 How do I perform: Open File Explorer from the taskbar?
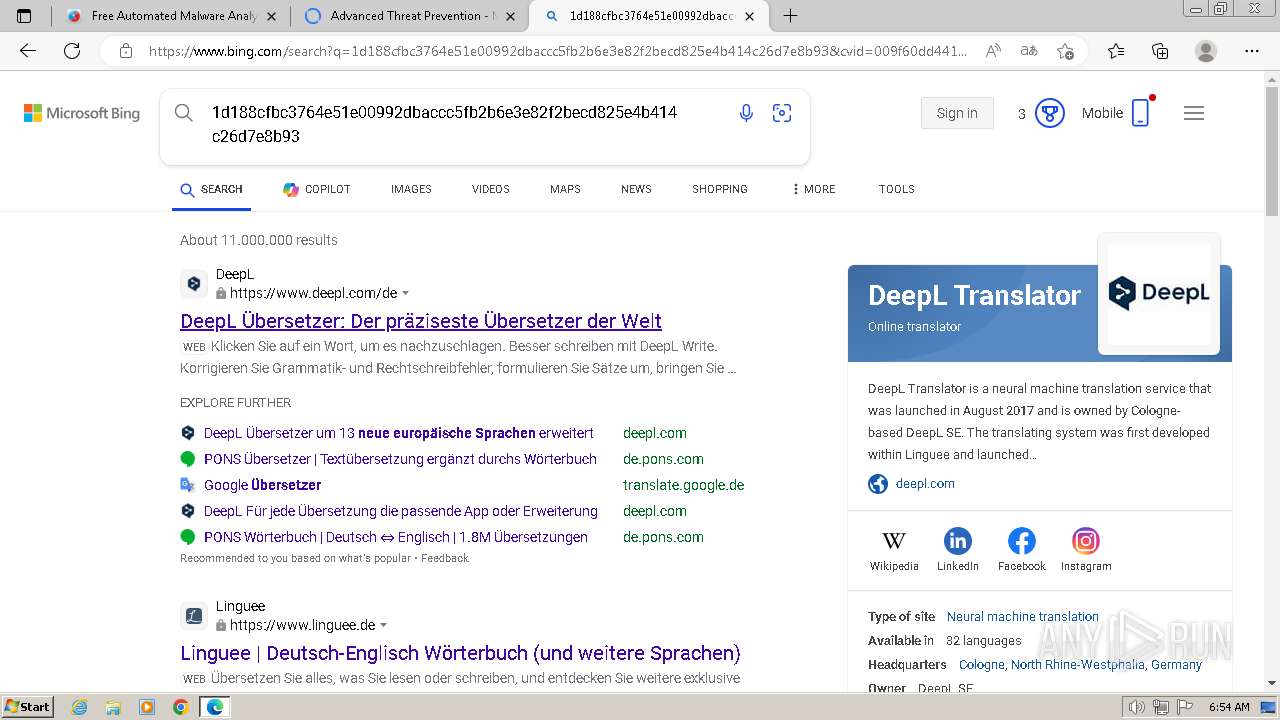point(113,707)
